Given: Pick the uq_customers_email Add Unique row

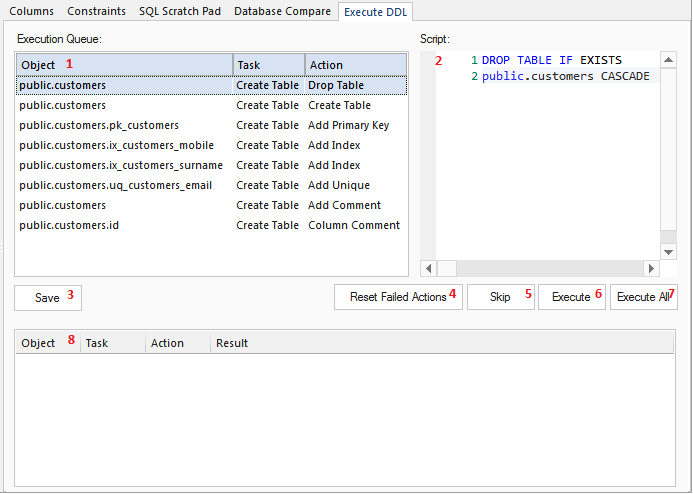Looking at the screenshot, I should (115, 185).
